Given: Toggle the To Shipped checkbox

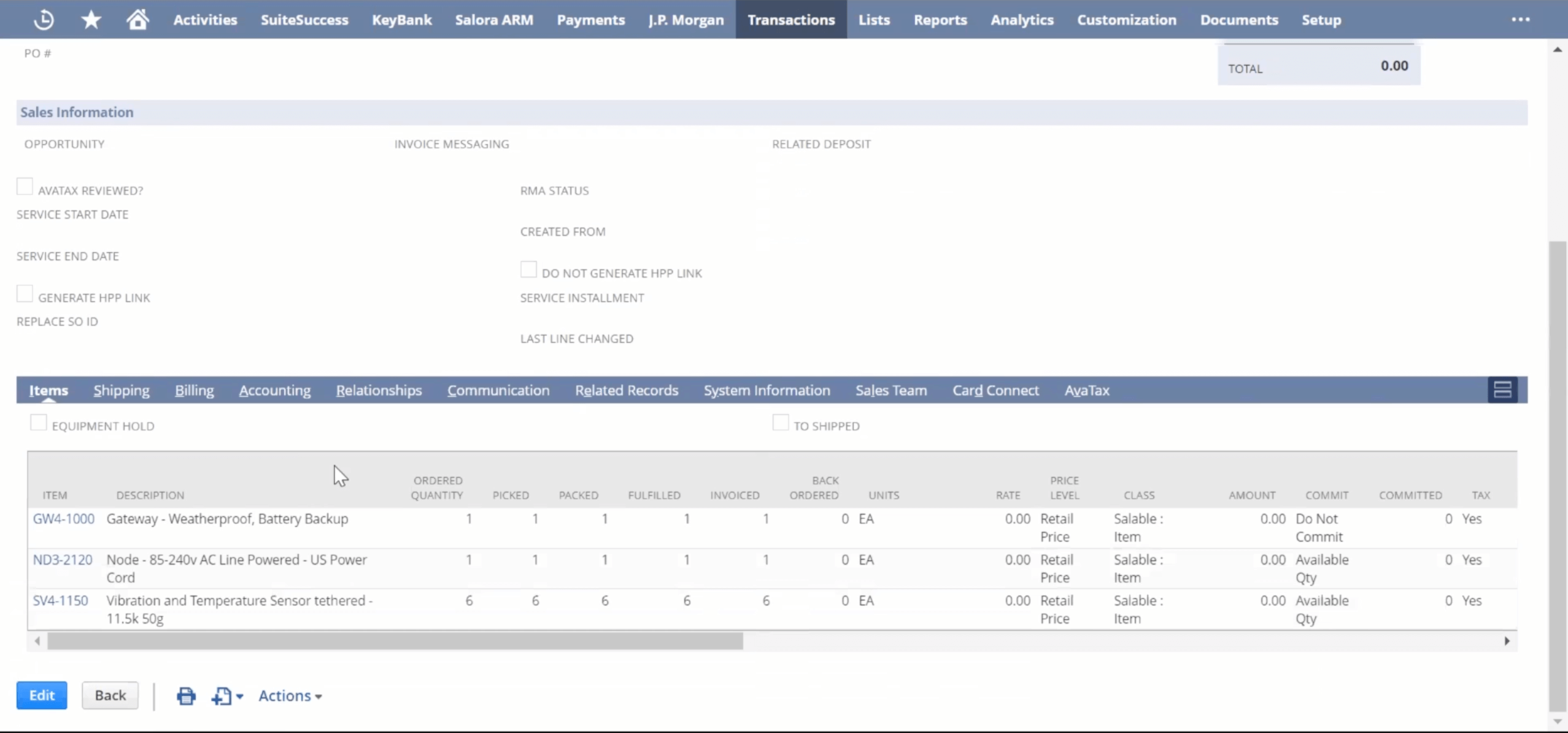Looking at the screenshot, I should click(x=780, y=423).
